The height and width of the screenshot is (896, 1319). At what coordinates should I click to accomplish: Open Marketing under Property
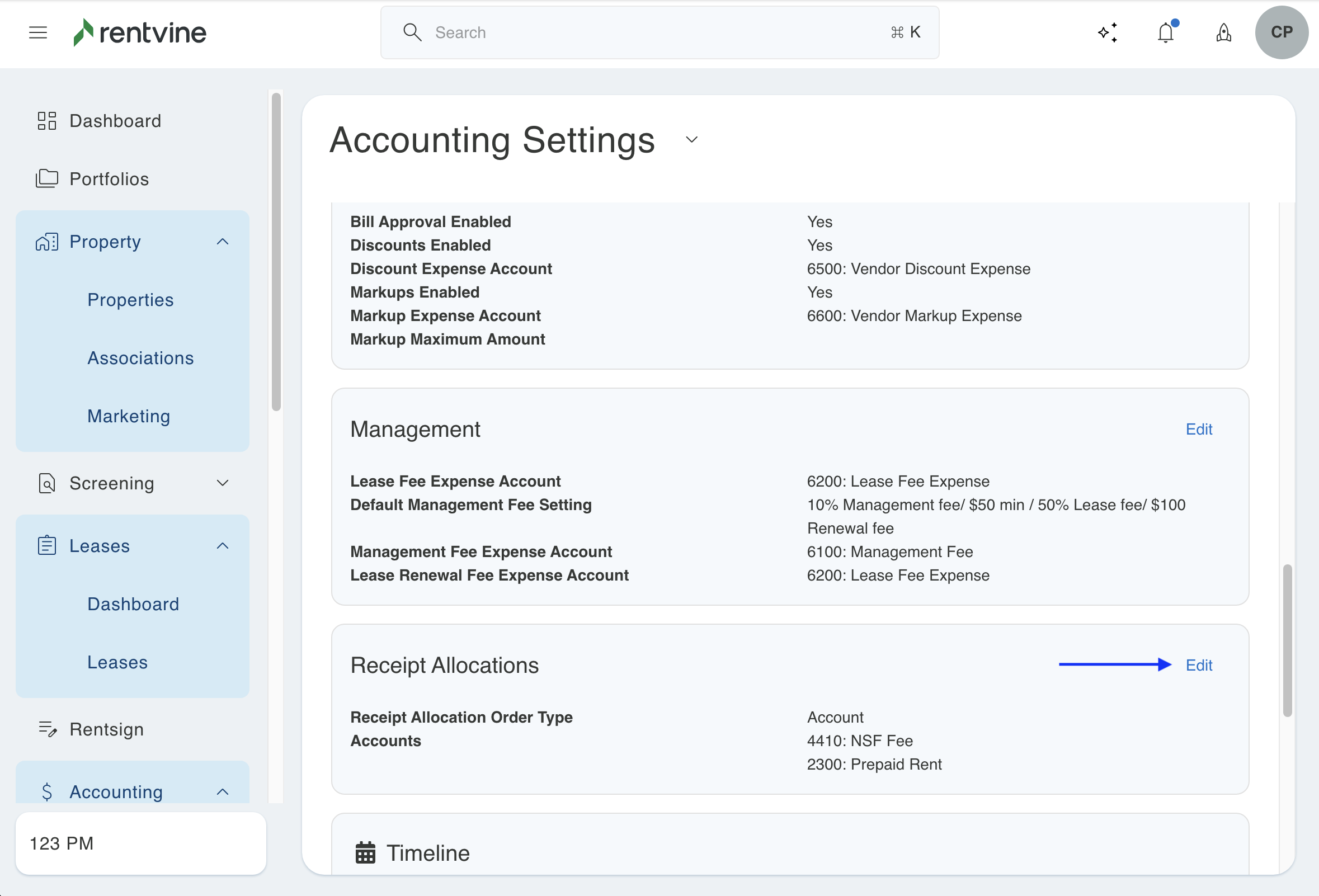129,416
